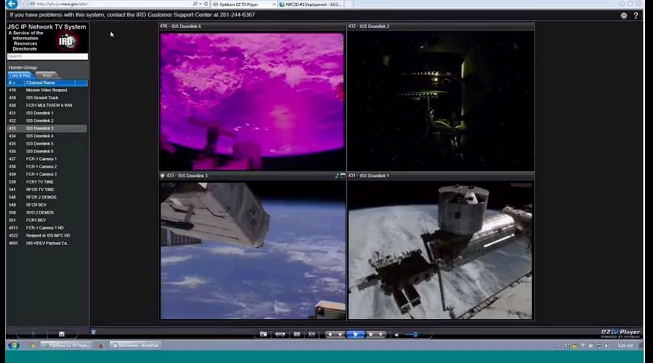Click the grid layout button in player bar
This screenshot has height=363, width=653.
pos(297,334)
